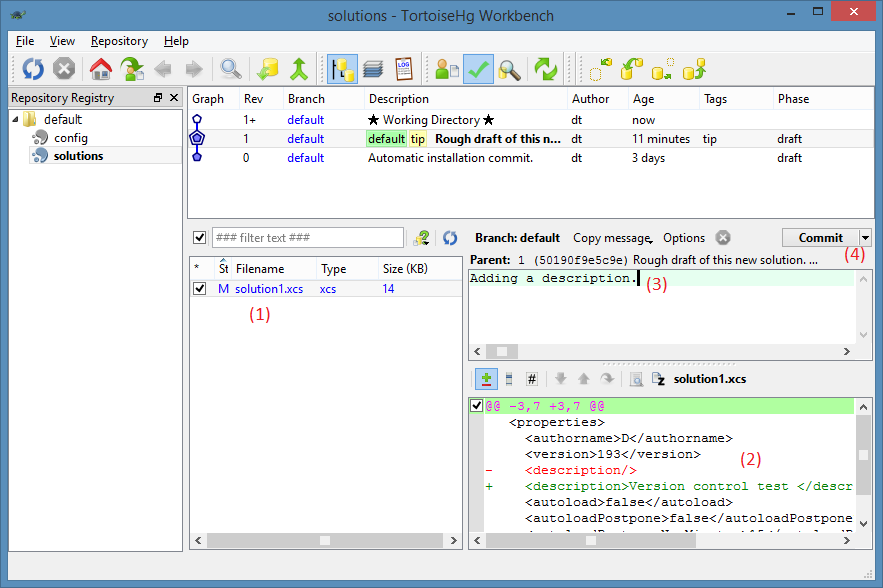Refresh the file list icon

(449, 238)
